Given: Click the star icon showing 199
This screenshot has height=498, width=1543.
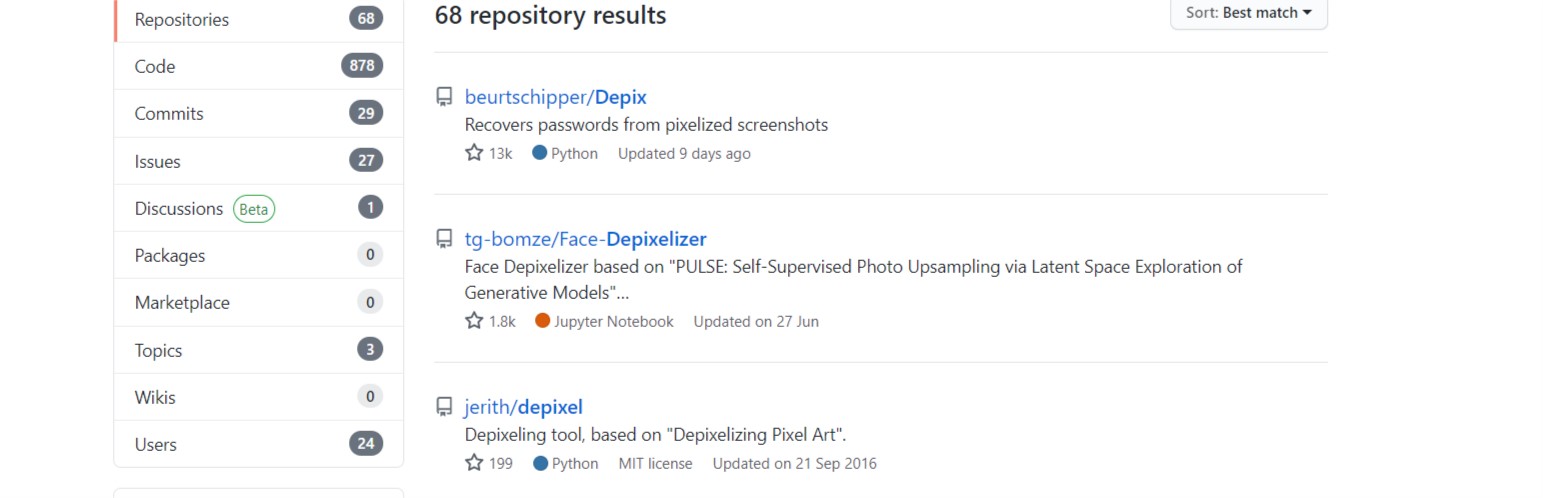Looking at the screenshot, I should [474, 463].
